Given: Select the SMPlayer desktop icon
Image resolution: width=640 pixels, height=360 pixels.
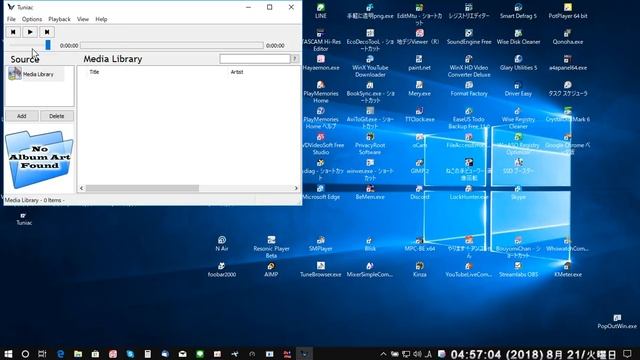Looking at the screenshot, I should [x=321, y=244].
